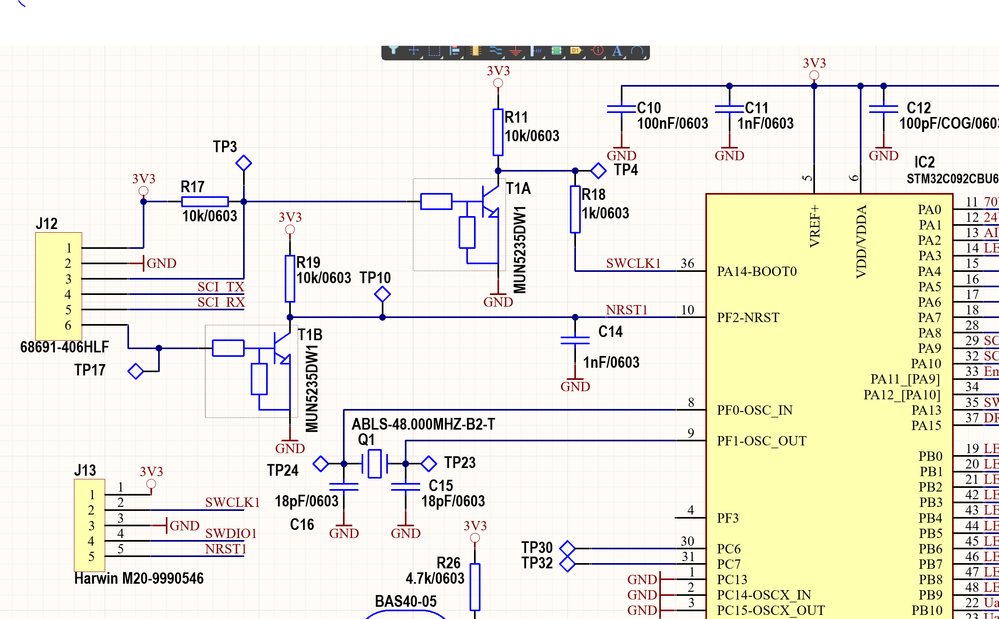Click the TP17 test point diamond
The width and height of the screenshot is (999, 619).
point(136,371)
